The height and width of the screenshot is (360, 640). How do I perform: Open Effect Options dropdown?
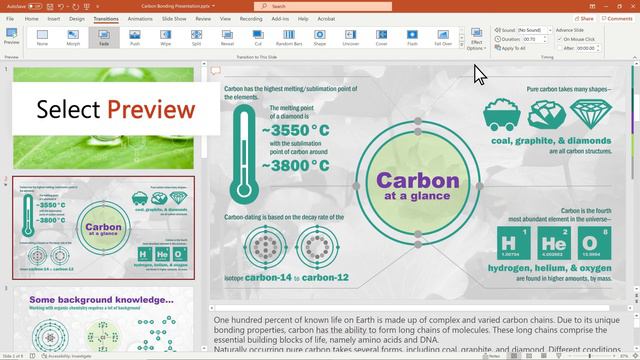click(476, 40)
